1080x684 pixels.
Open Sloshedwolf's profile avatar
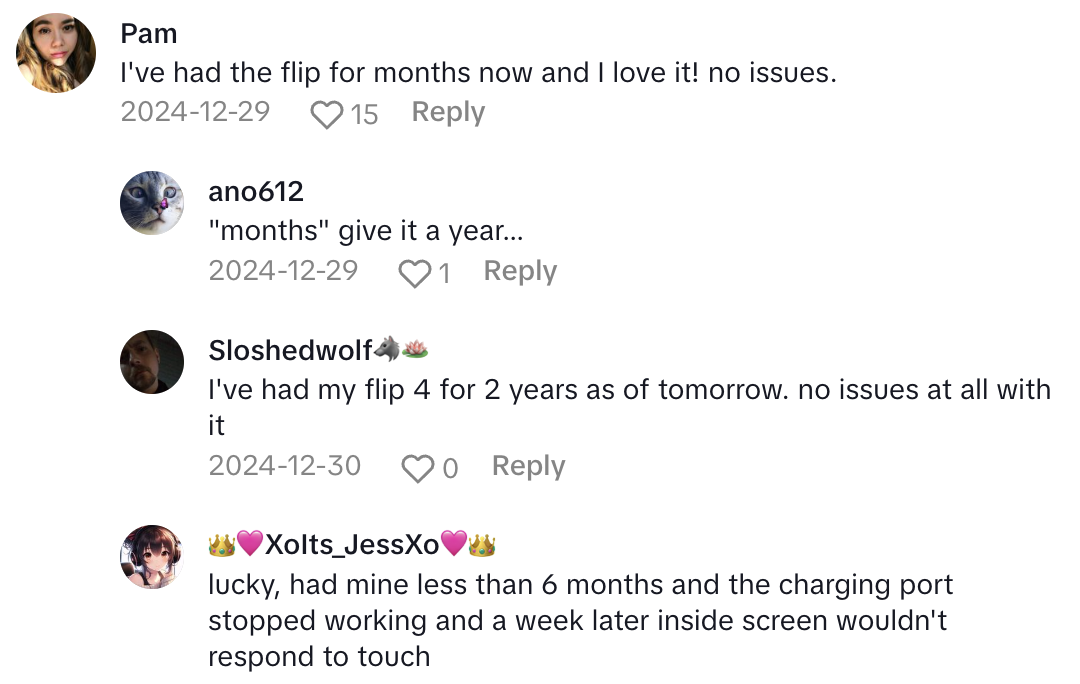pyautogui.click(x=152, y=361)
